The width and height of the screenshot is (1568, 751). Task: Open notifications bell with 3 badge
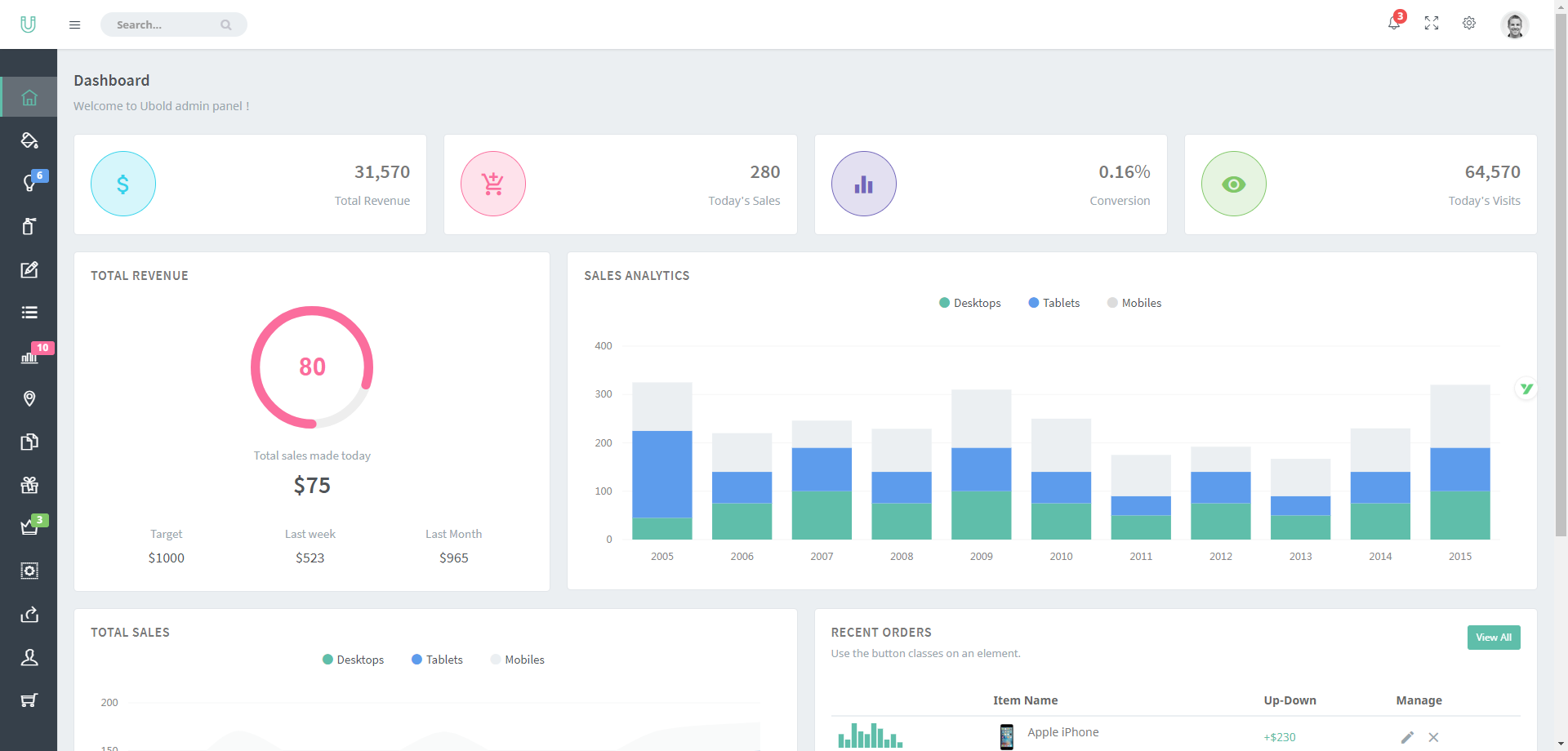(1395, 22)
